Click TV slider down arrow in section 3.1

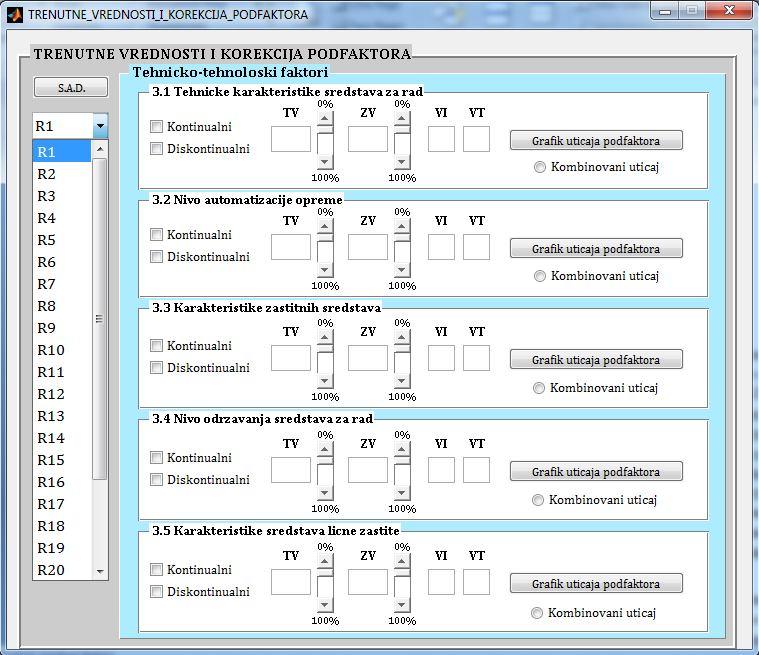(x=325, y=161)
